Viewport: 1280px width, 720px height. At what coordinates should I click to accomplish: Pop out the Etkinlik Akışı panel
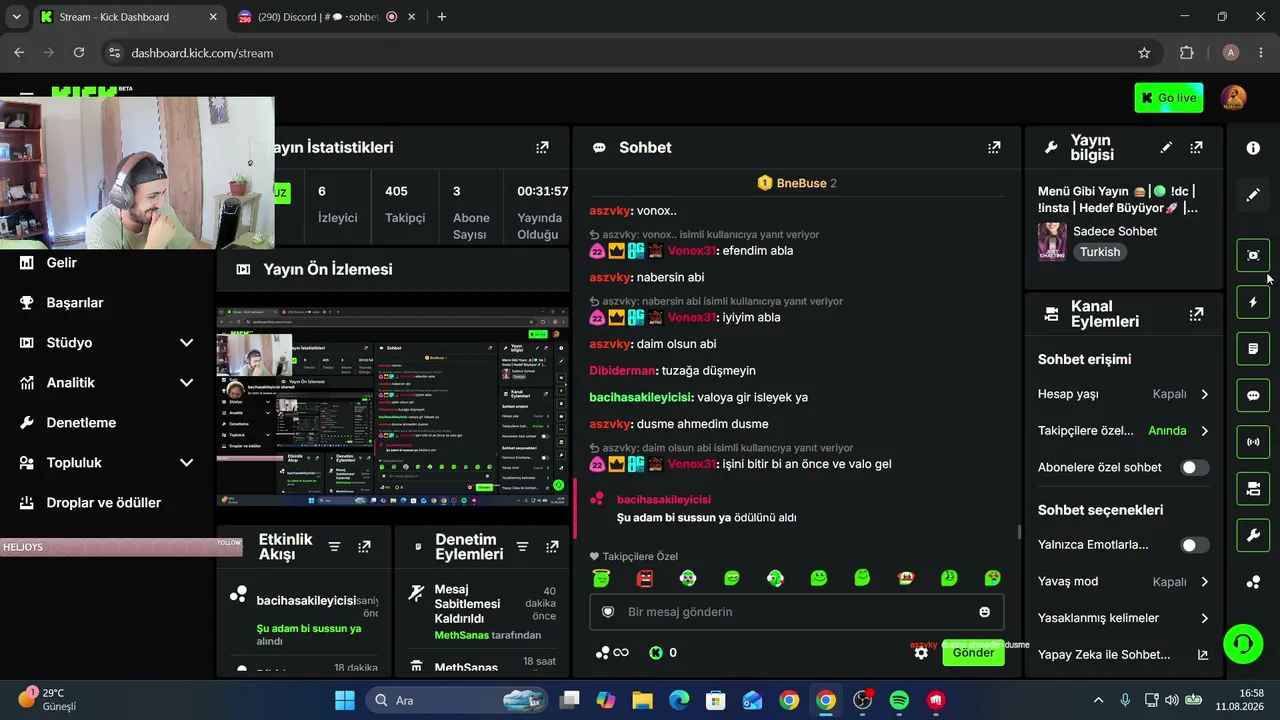click(x=364, y=547)
